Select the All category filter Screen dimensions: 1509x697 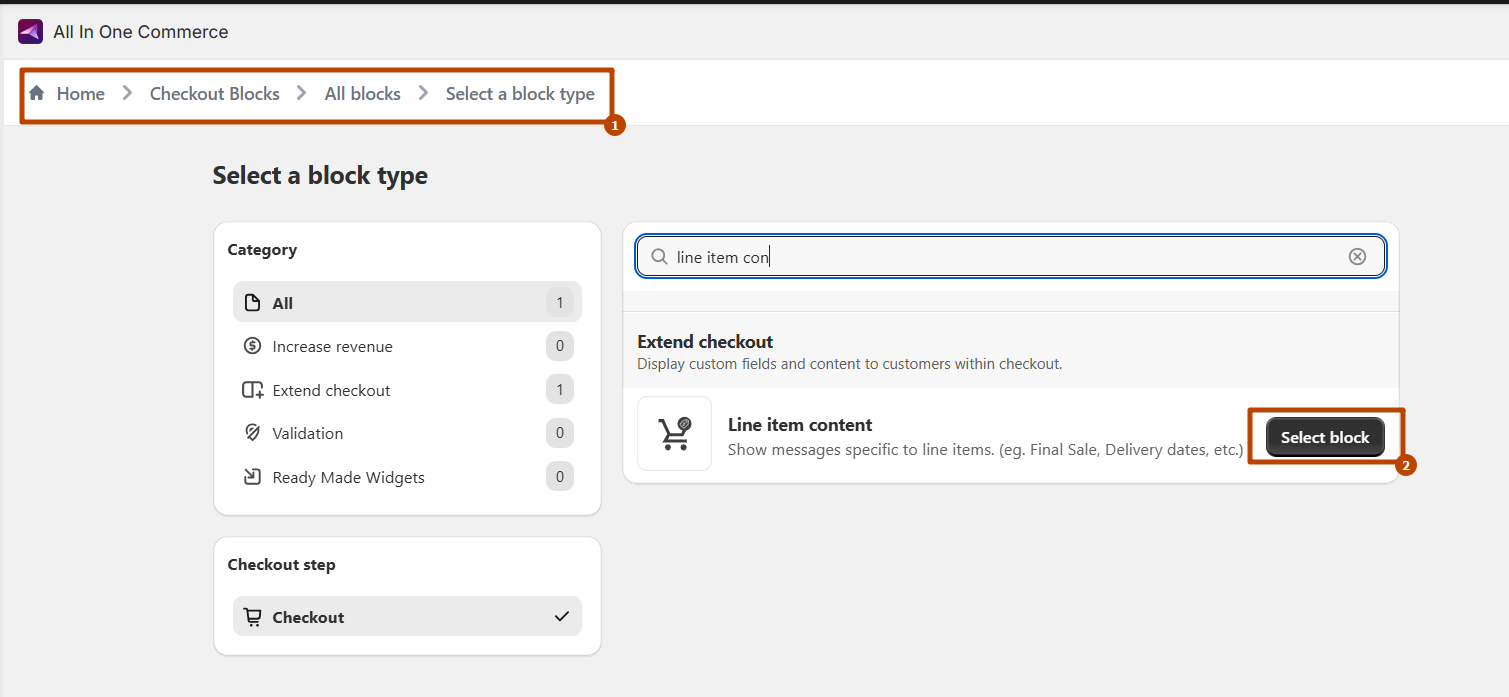pos(283,303)
